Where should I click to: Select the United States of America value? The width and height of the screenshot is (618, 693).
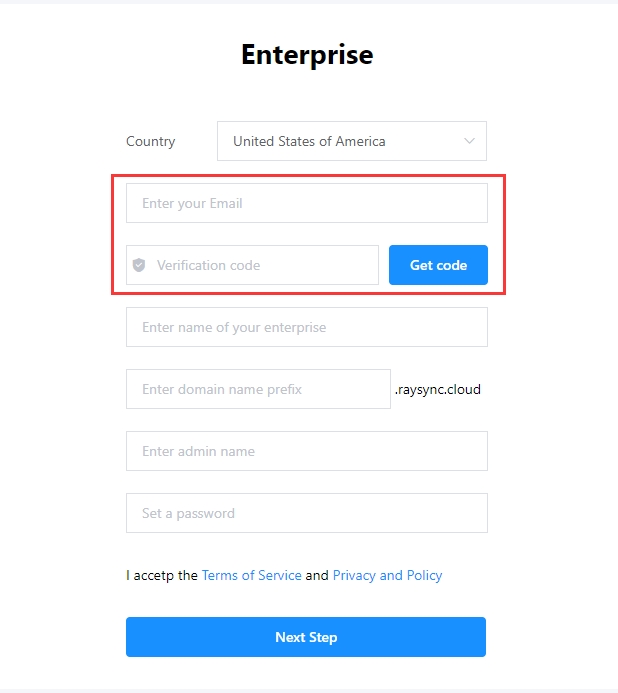[x=309, y=141]
